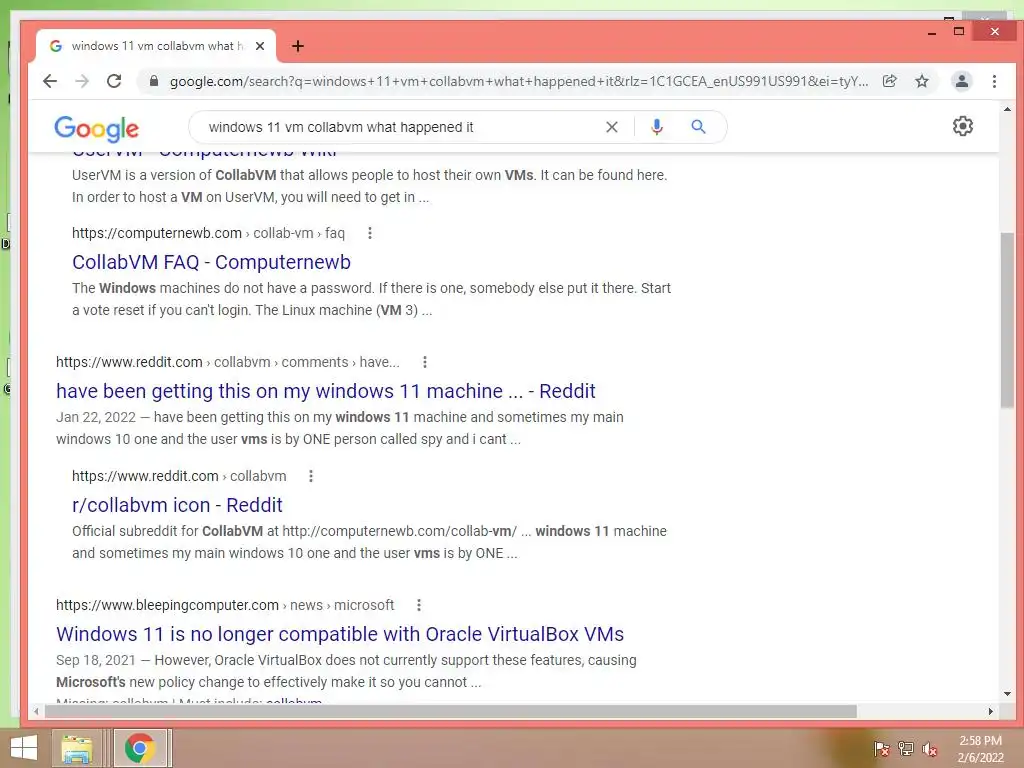Open Google quick settings gear
Screen dimensions: 1024x768
tap(963, 126)
